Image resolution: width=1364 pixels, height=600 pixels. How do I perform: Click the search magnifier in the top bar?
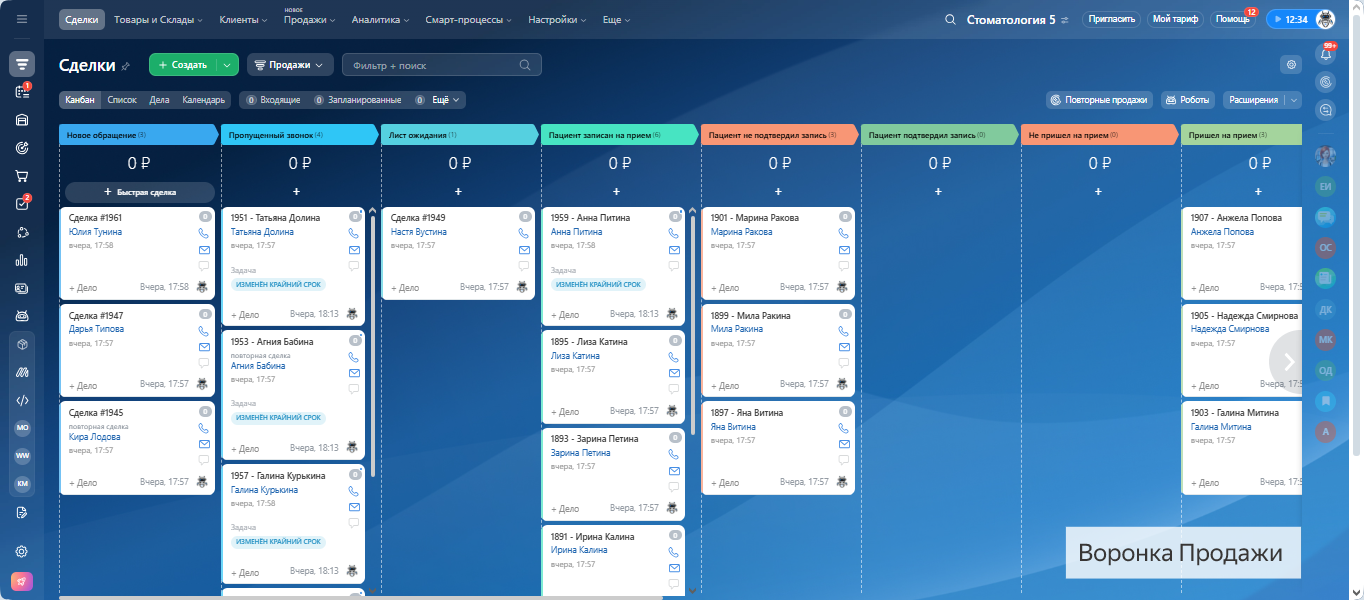tap(950, 19)
